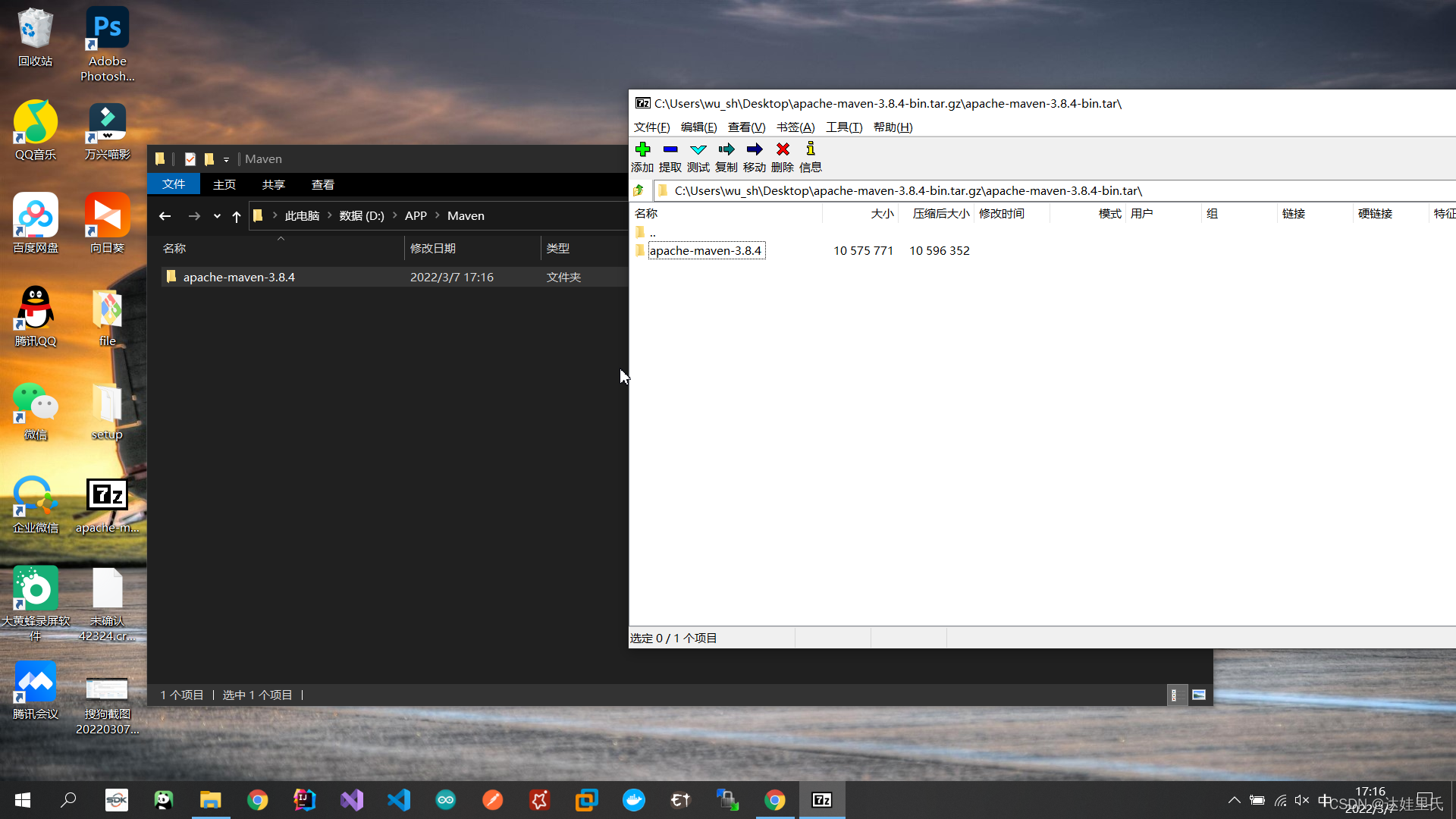Click the '..' parent entry in 7-Zip

tap(652, 233)
